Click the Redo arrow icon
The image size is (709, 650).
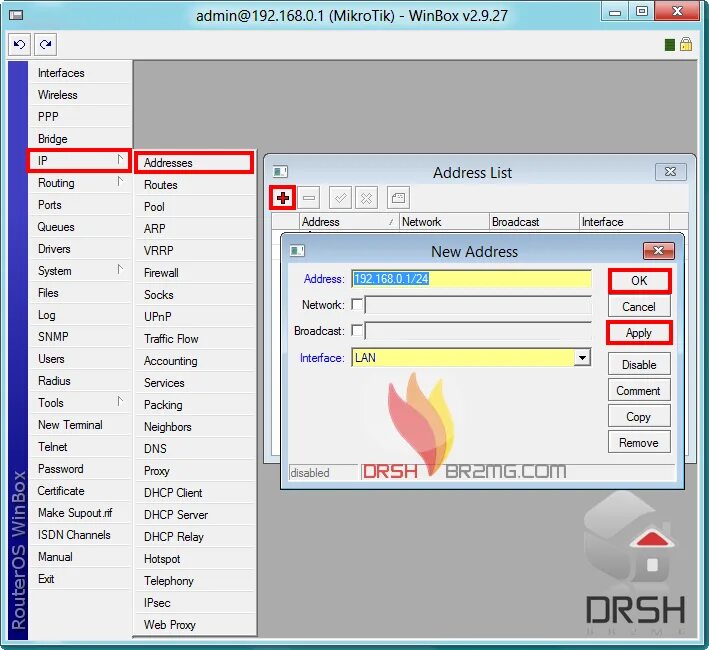pos(45,44)
